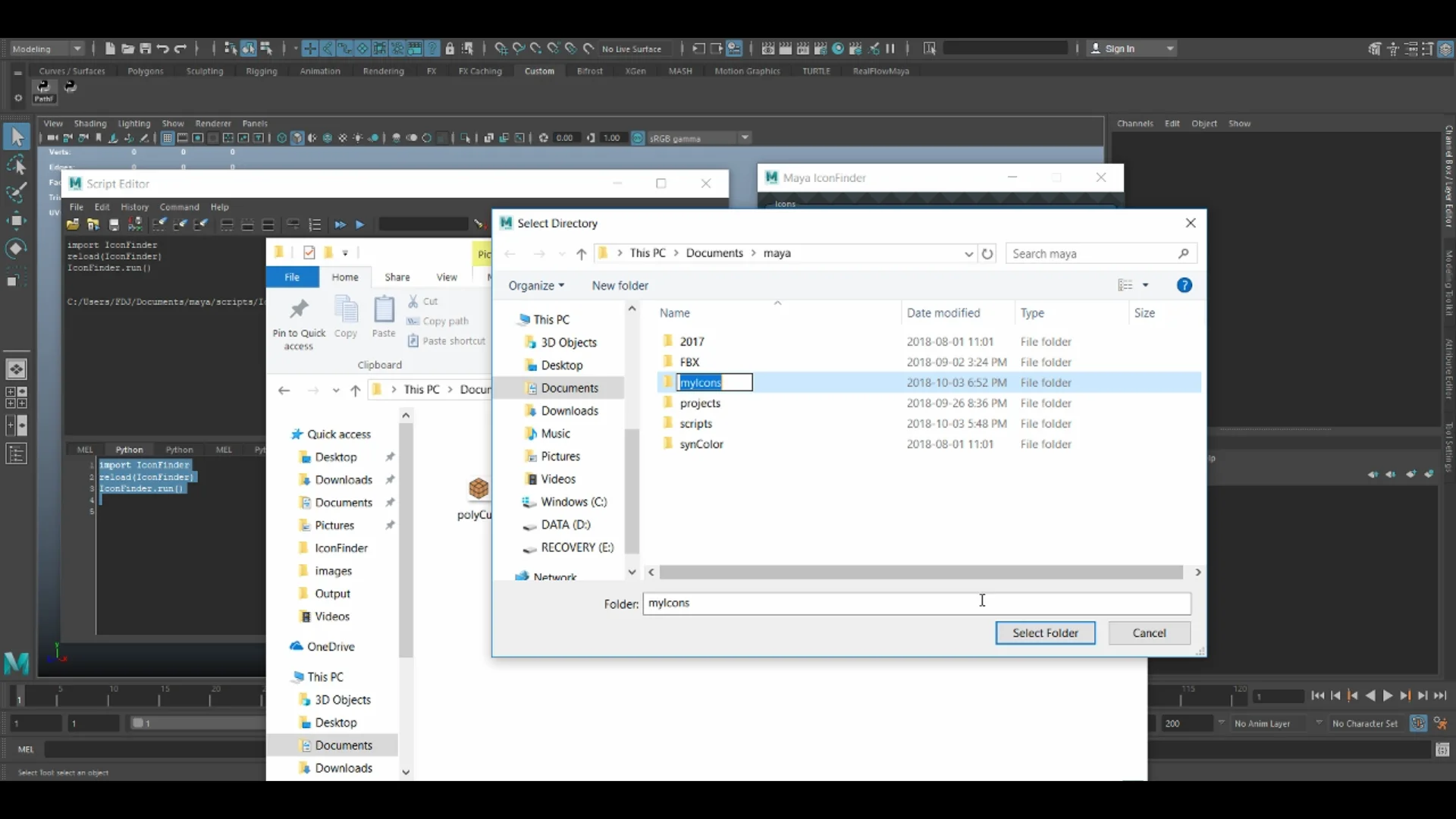This screenshot has height=819, width=1456.
Task: Expand the sRGB gamma view transform dropdown
Action: tap(745, 138)
